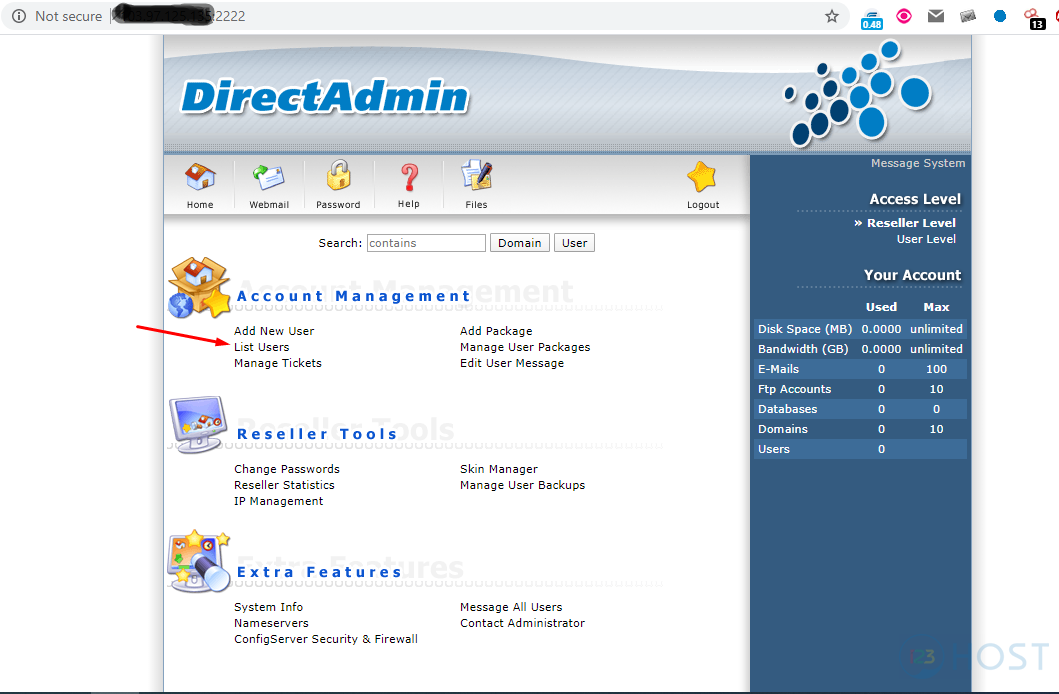Click the Your Account heading
Viewport: 1059px width, 694px height.
(912, 275)
